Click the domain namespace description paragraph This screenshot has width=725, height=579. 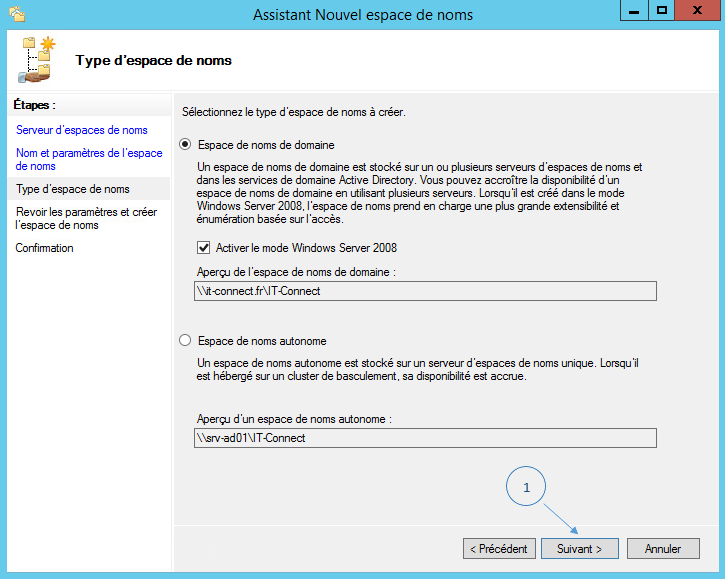pos(419,193)
